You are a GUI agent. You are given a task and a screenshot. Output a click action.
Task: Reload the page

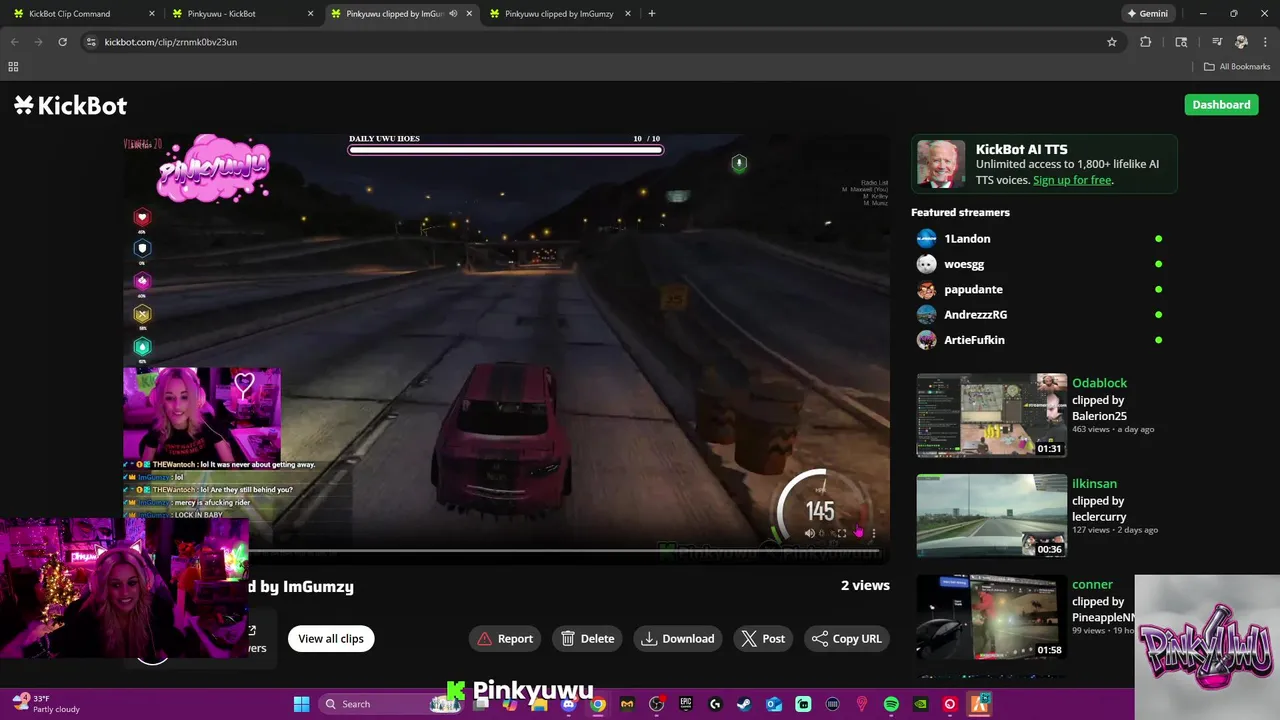tap(62, 42)
